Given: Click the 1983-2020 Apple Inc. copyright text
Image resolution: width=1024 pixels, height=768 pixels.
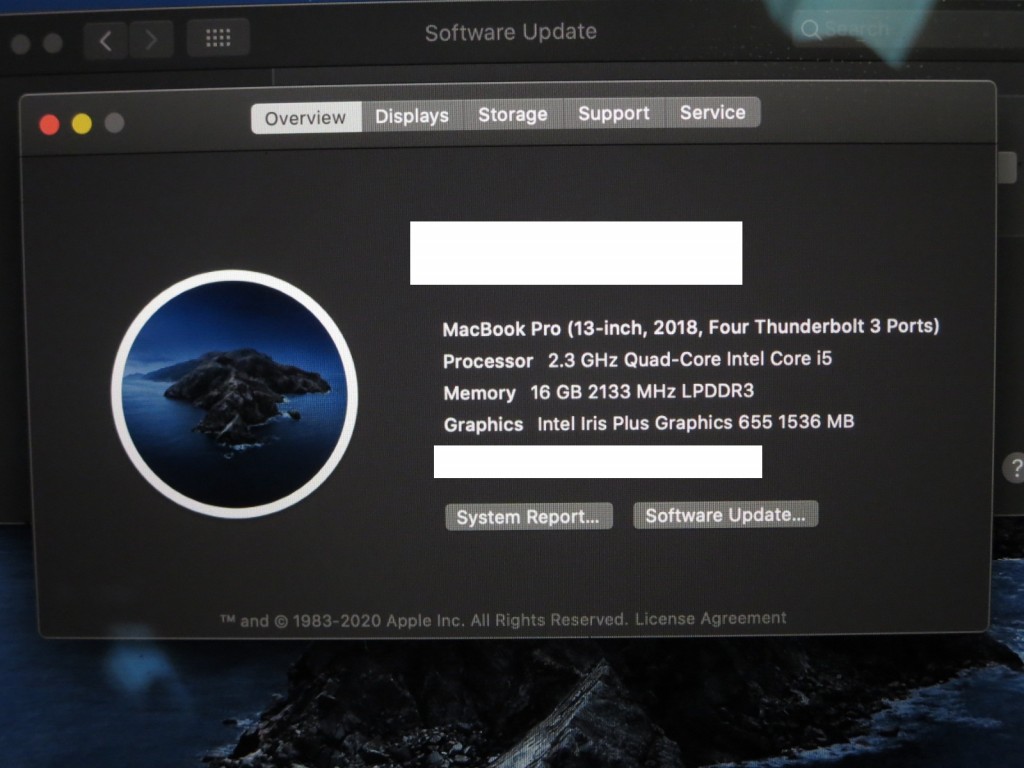Looking at the screenshot, I should 423,620.
